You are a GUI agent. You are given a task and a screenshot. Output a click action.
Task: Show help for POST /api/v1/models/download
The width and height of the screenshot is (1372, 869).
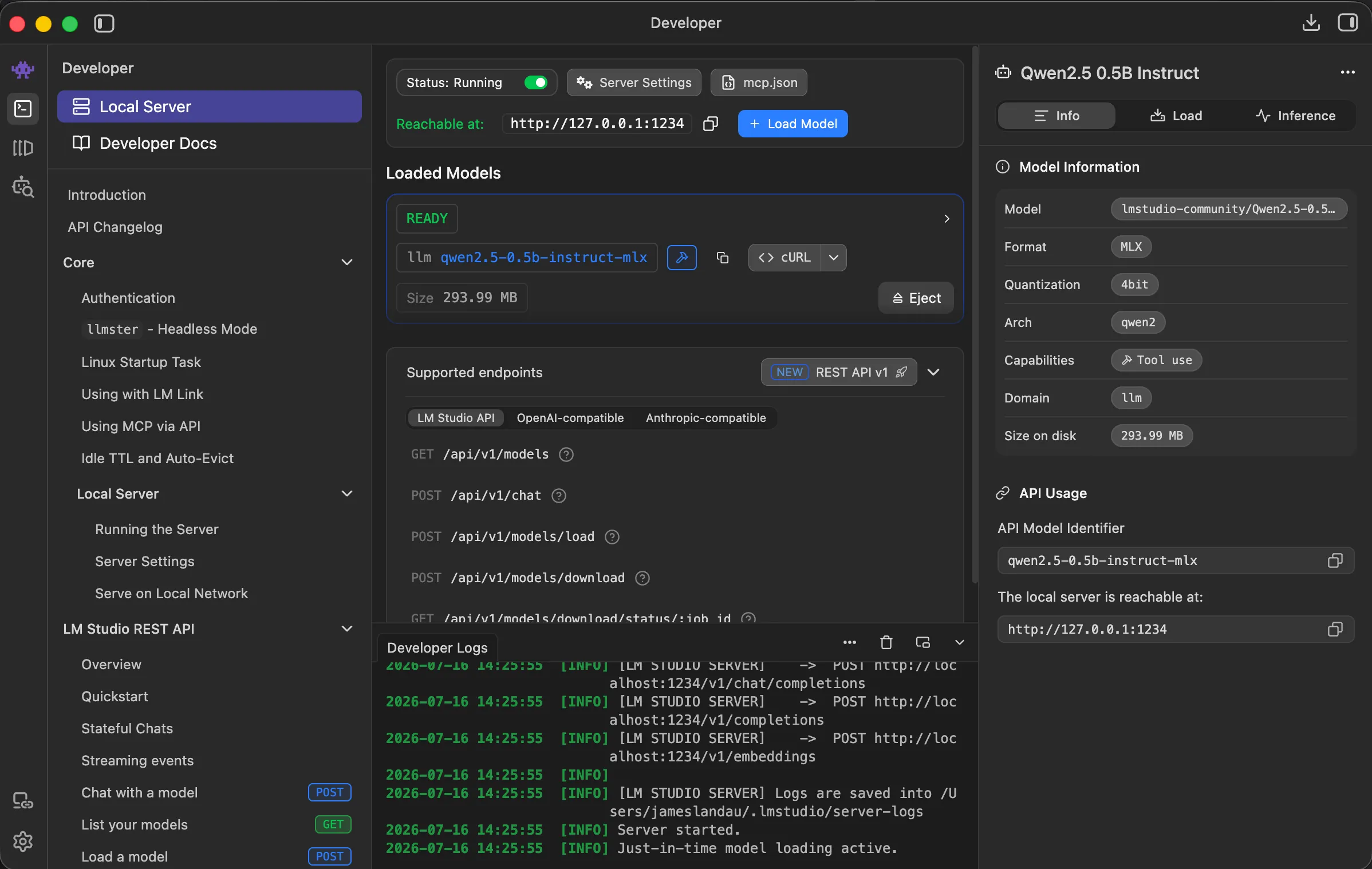(642, 578)
